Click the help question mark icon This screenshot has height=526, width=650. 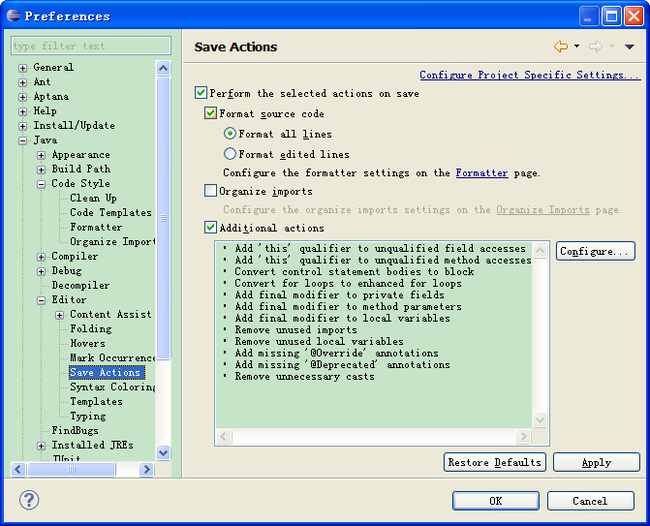point(29,500)
